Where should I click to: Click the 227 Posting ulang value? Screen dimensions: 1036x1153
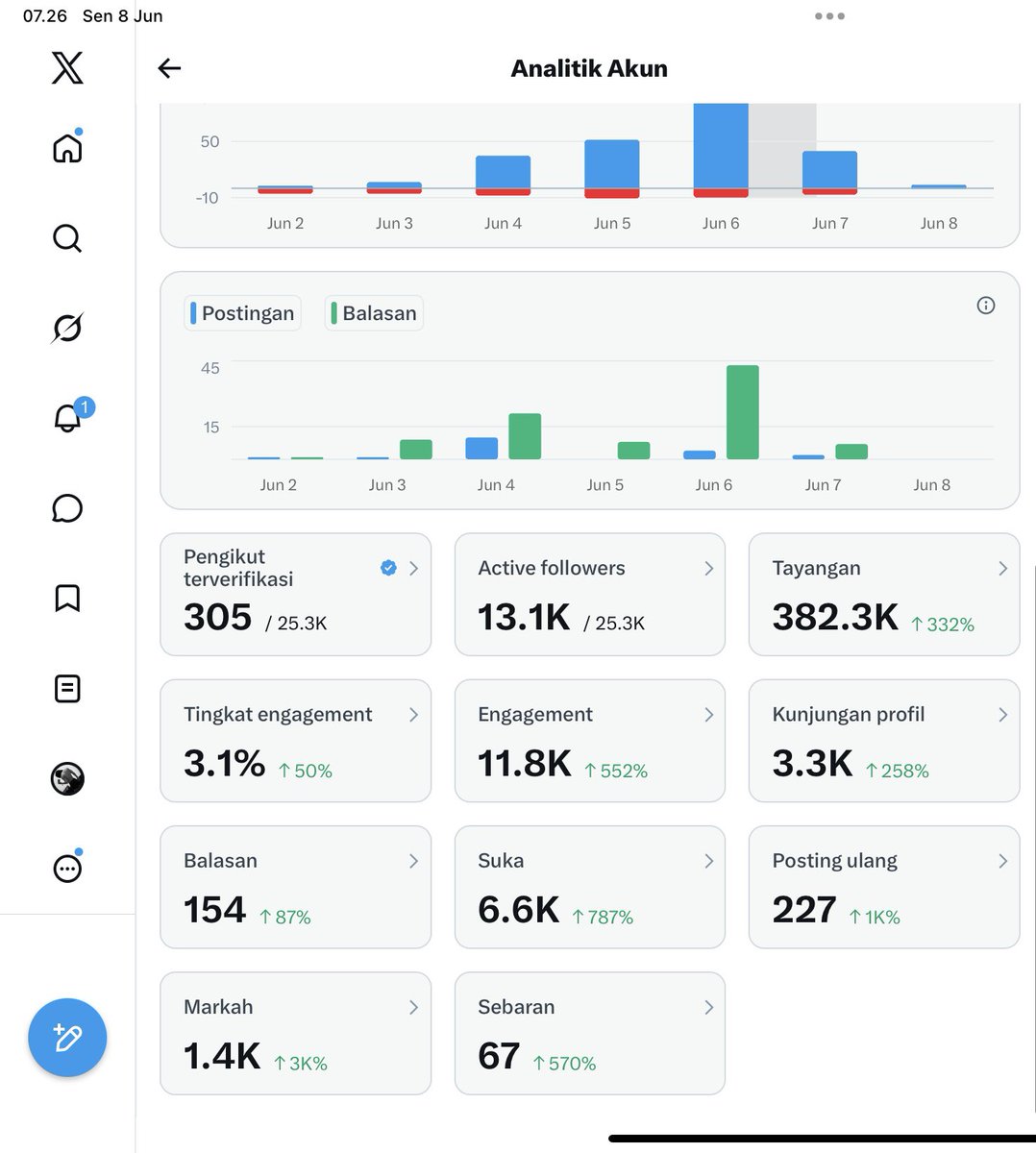(x=804, y=910)
